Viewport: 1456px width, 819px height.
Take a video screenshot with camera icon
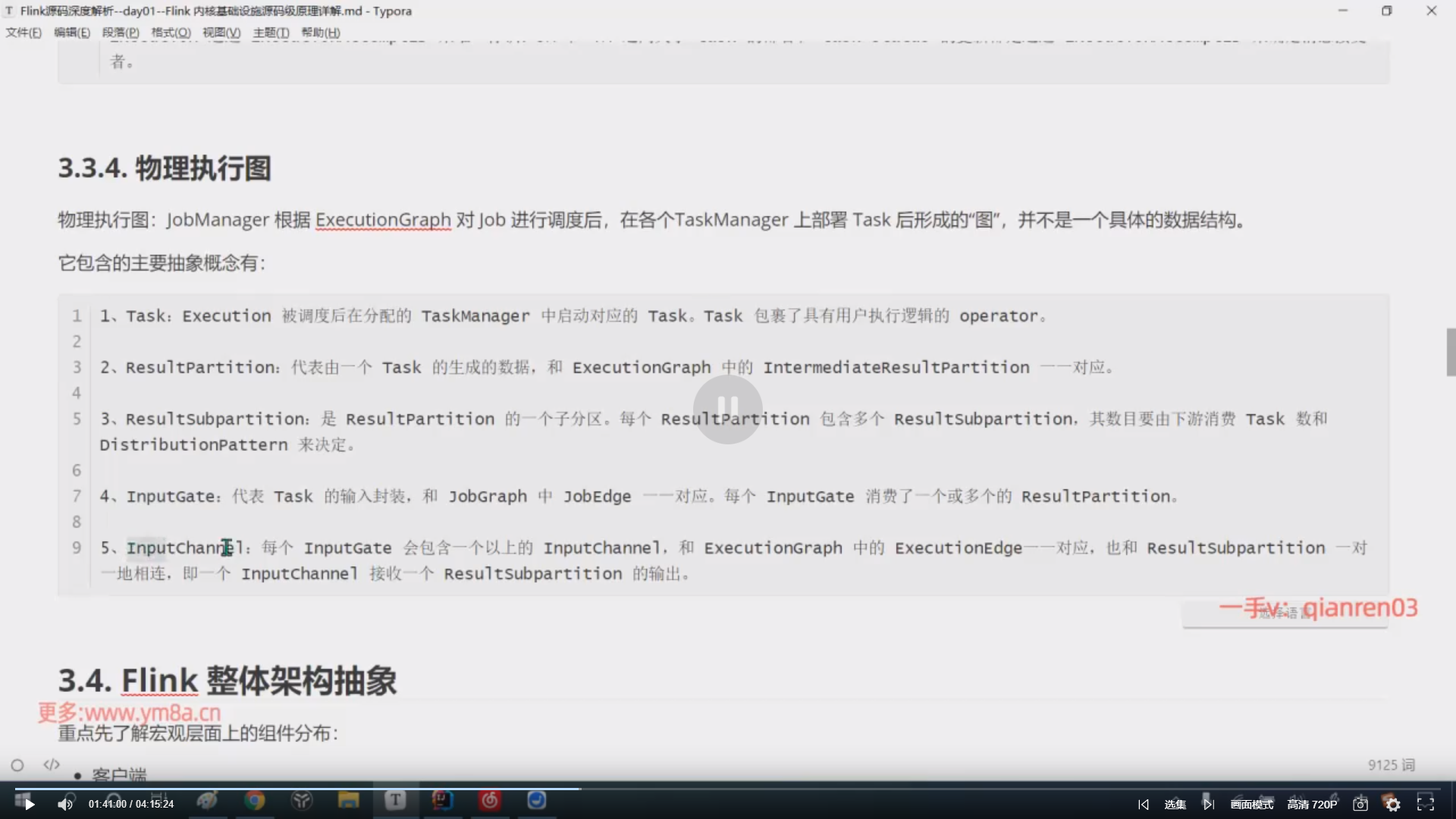pos(1360,805)
